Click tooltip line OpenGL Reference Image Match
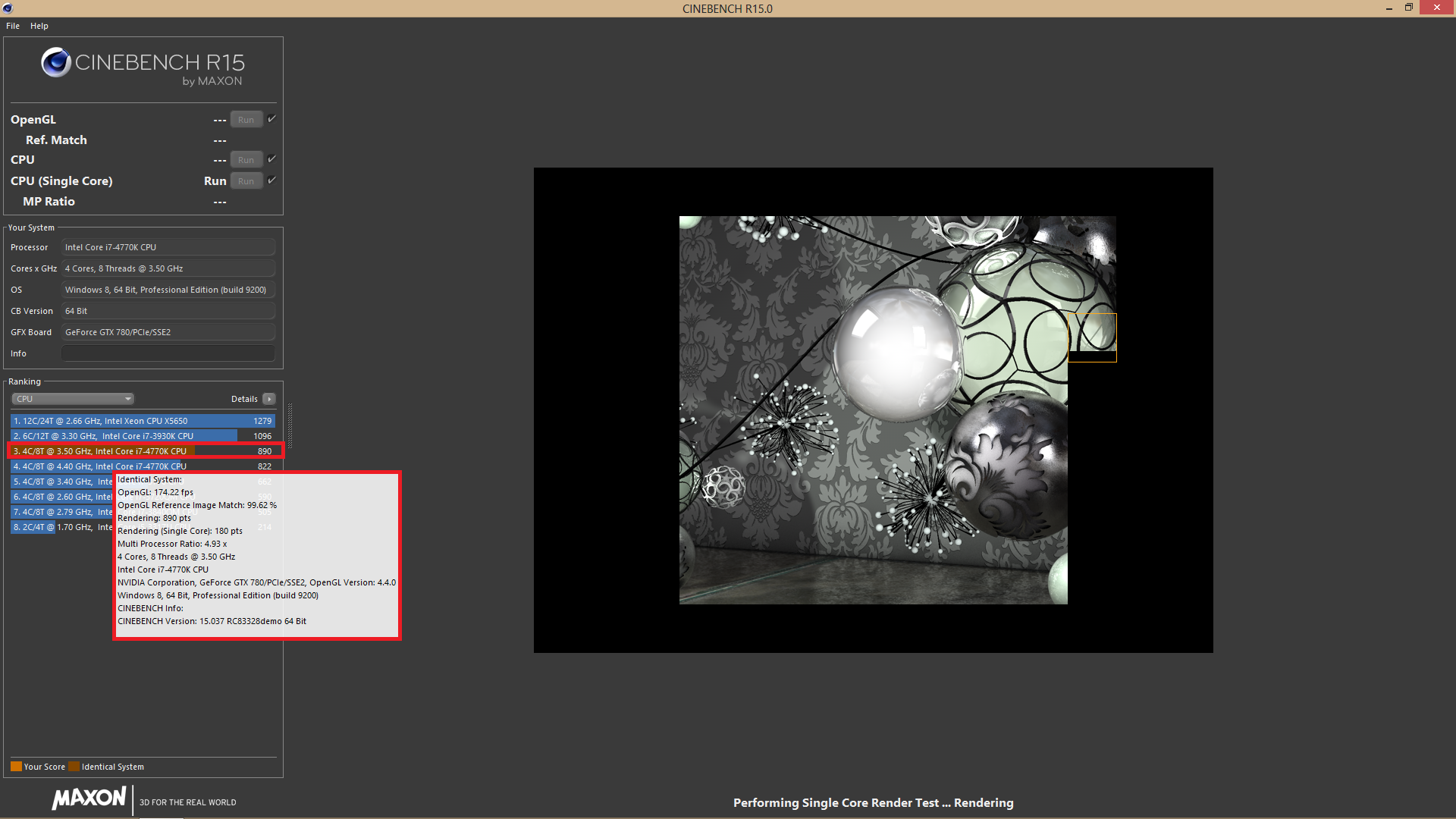 197,505
